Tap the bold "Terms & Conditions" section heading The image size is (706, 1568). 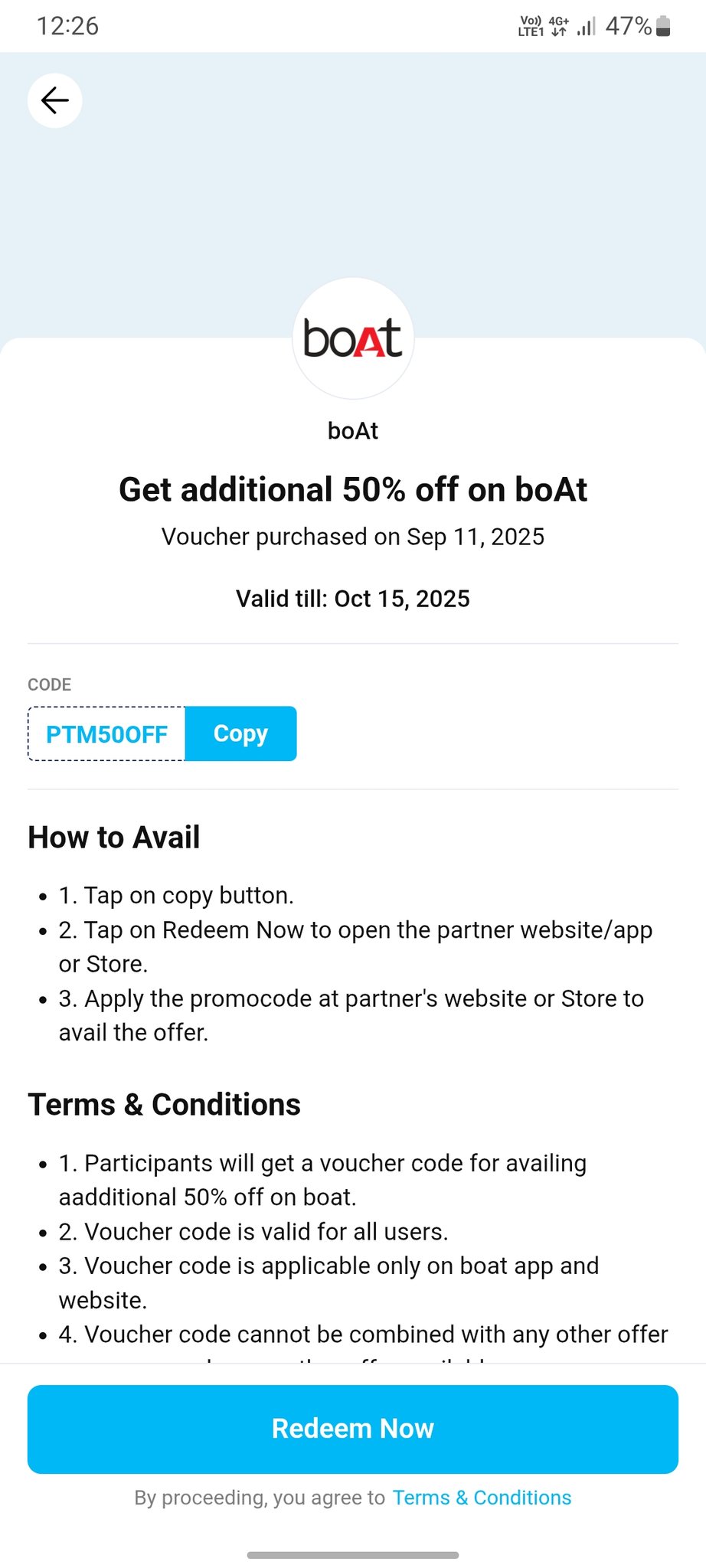coord(164,1105)
